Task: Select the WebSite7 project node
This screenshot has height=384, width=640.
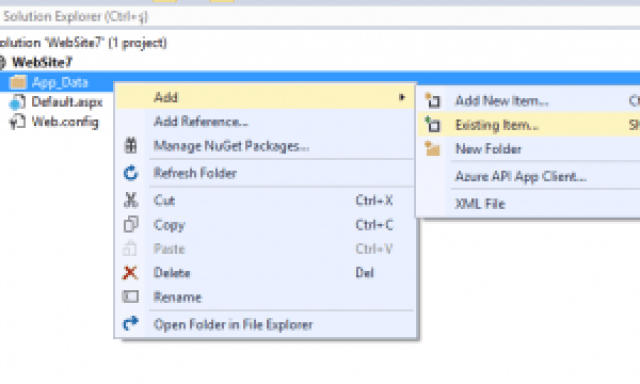Action: [42, 62]
